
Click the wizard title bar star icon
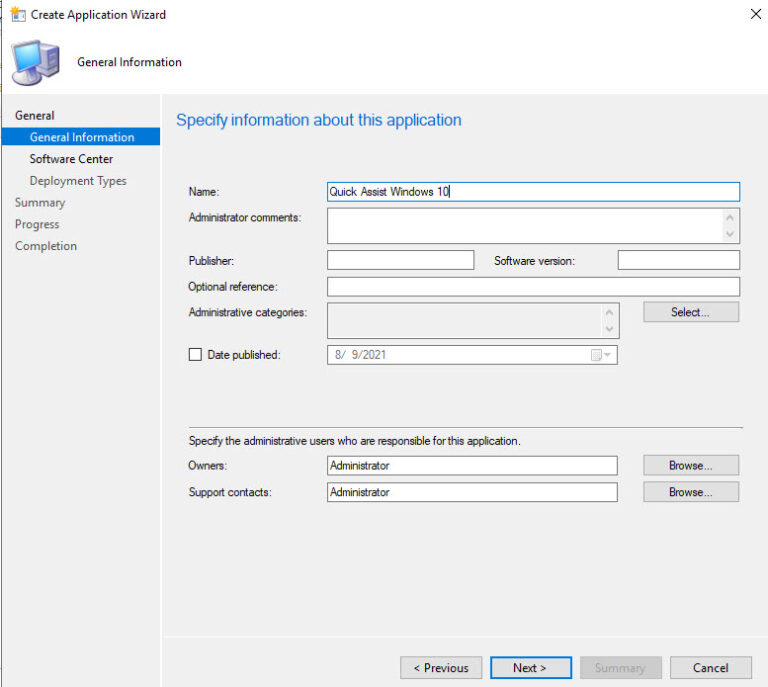(18, 14)
